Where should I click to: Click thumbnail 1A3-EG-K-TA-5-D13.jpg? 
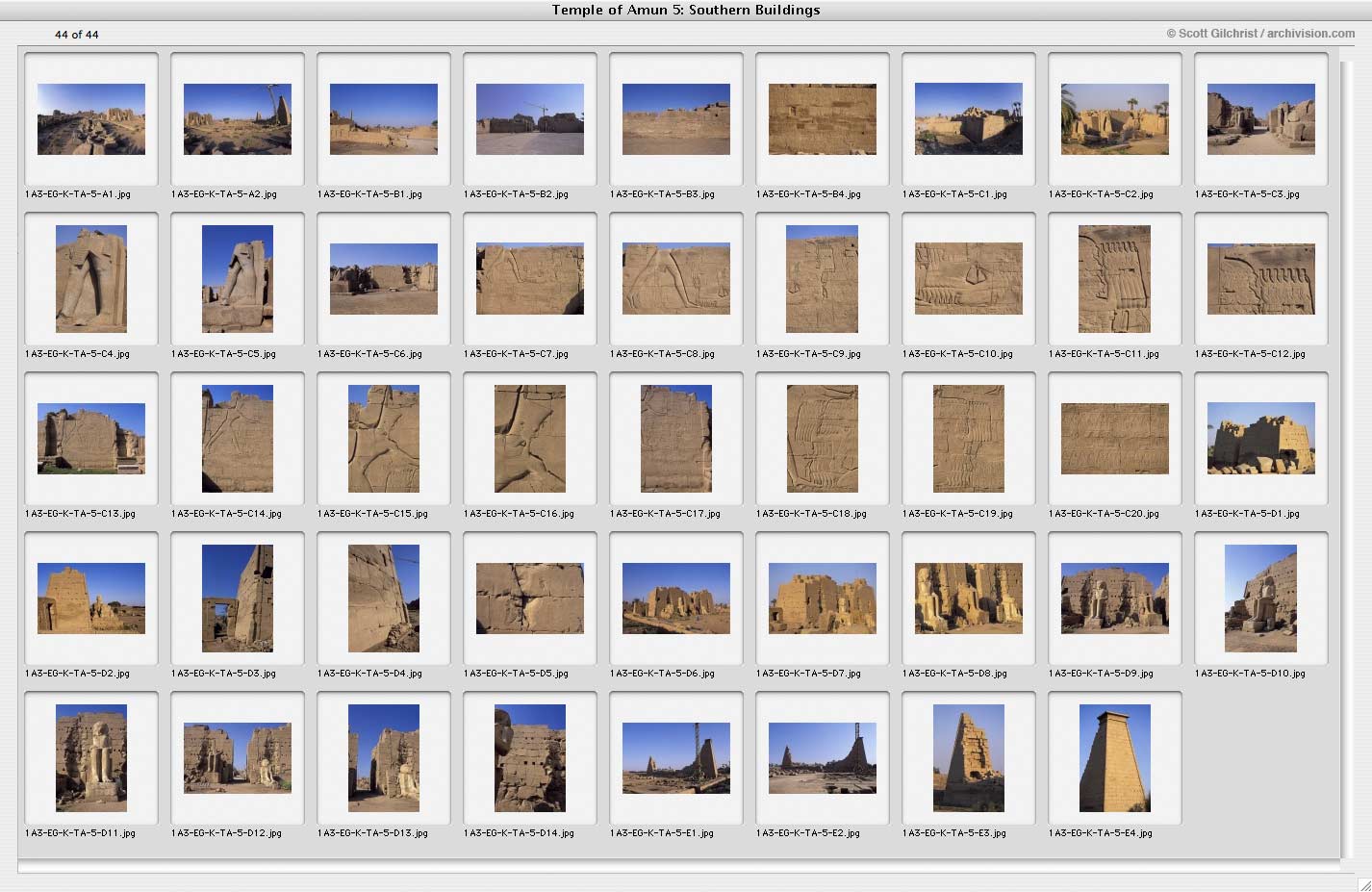tap(384, 758)
